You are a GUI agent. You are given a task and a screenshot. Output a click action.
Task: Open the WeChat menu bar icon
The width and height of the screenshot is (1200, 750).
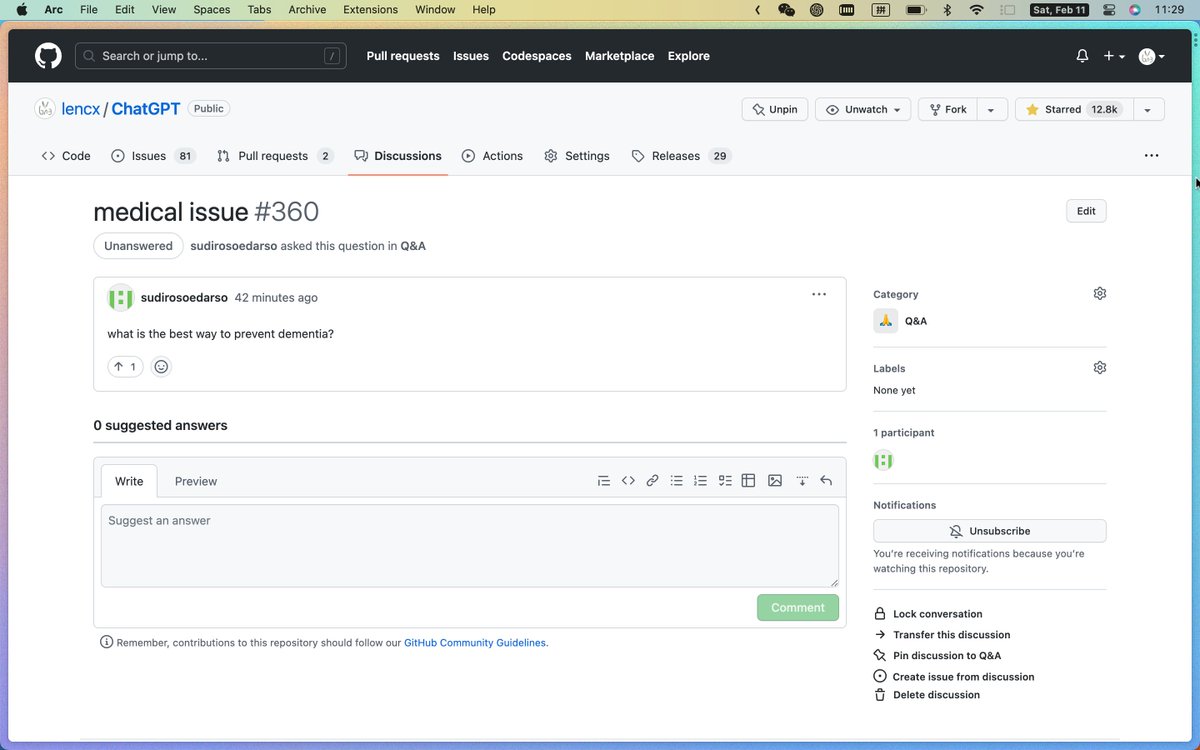point(787,10)
